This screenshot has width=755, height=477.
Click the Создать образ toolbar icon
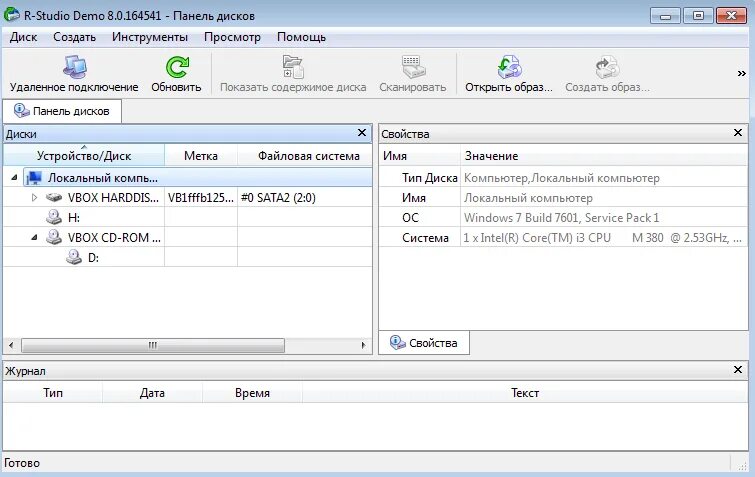pos(607,67)
